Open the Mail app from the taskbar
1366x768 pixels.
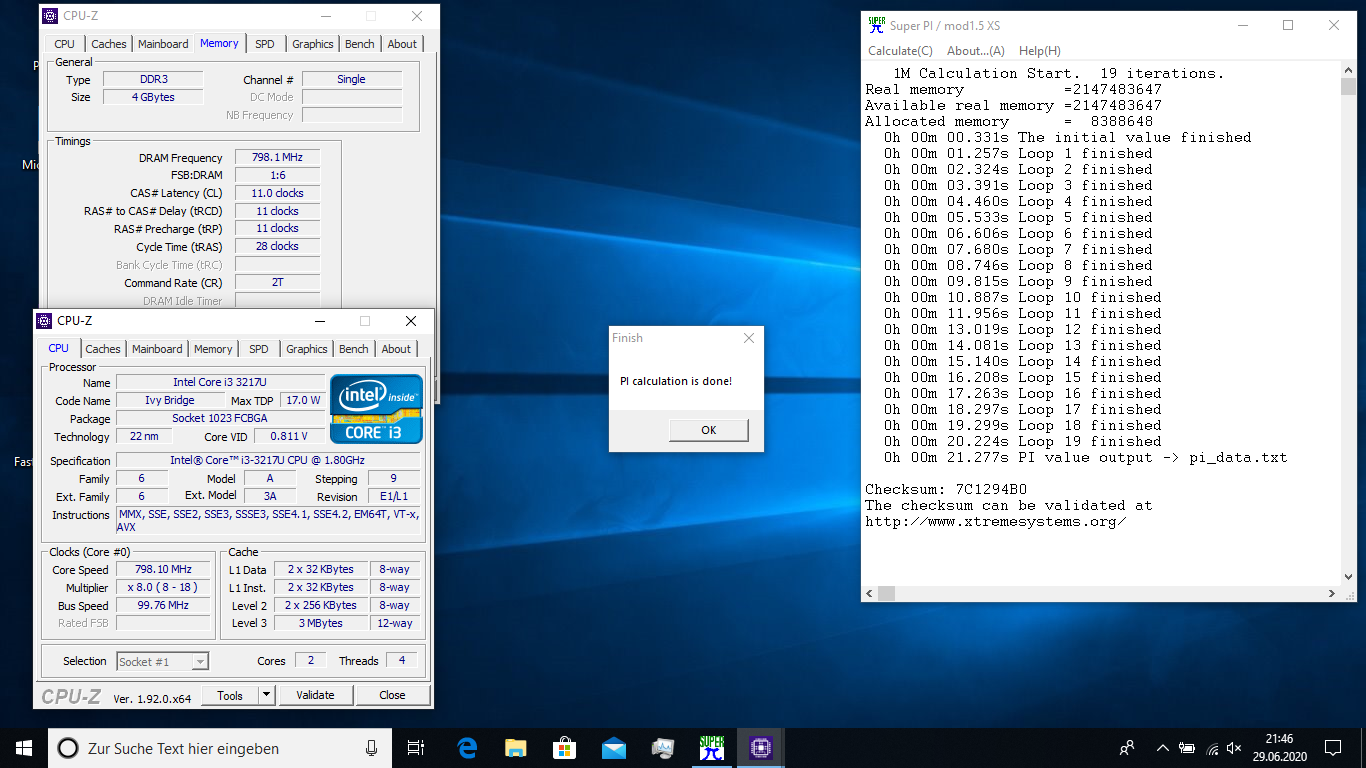pyautogui.click(x=614, y=748)
